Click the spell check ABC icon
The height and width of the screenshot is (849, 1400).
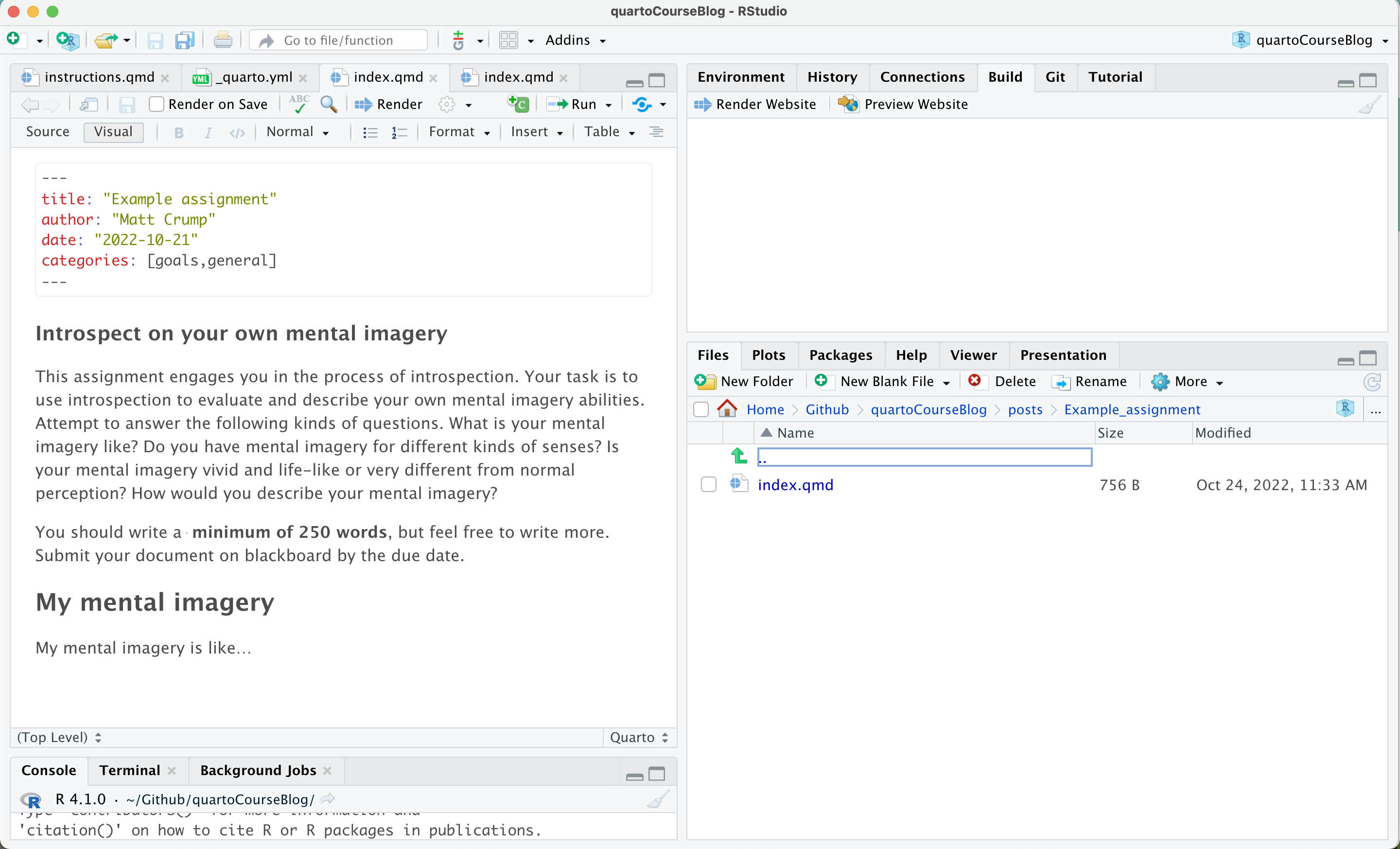point(299,104)
